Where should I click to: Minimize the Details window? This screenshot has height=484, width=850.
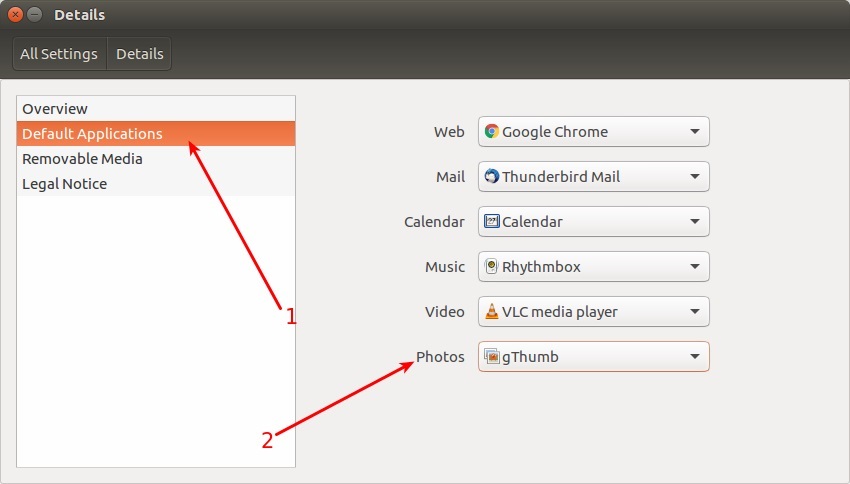click(35, 15)
